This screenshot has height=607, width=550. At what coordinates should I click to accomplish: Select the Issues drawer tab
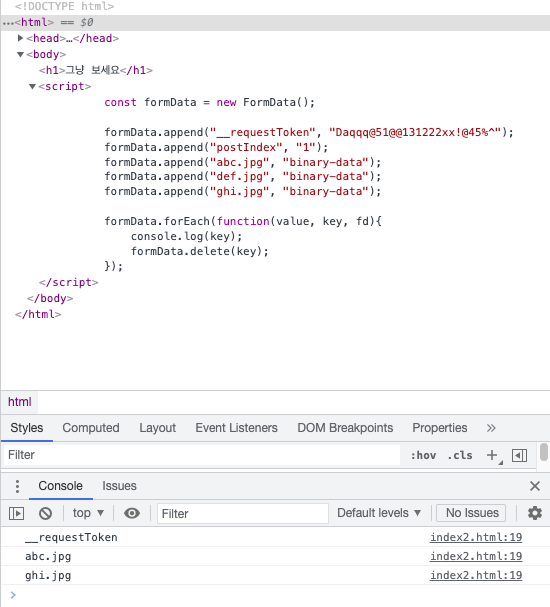click(119, 486)
